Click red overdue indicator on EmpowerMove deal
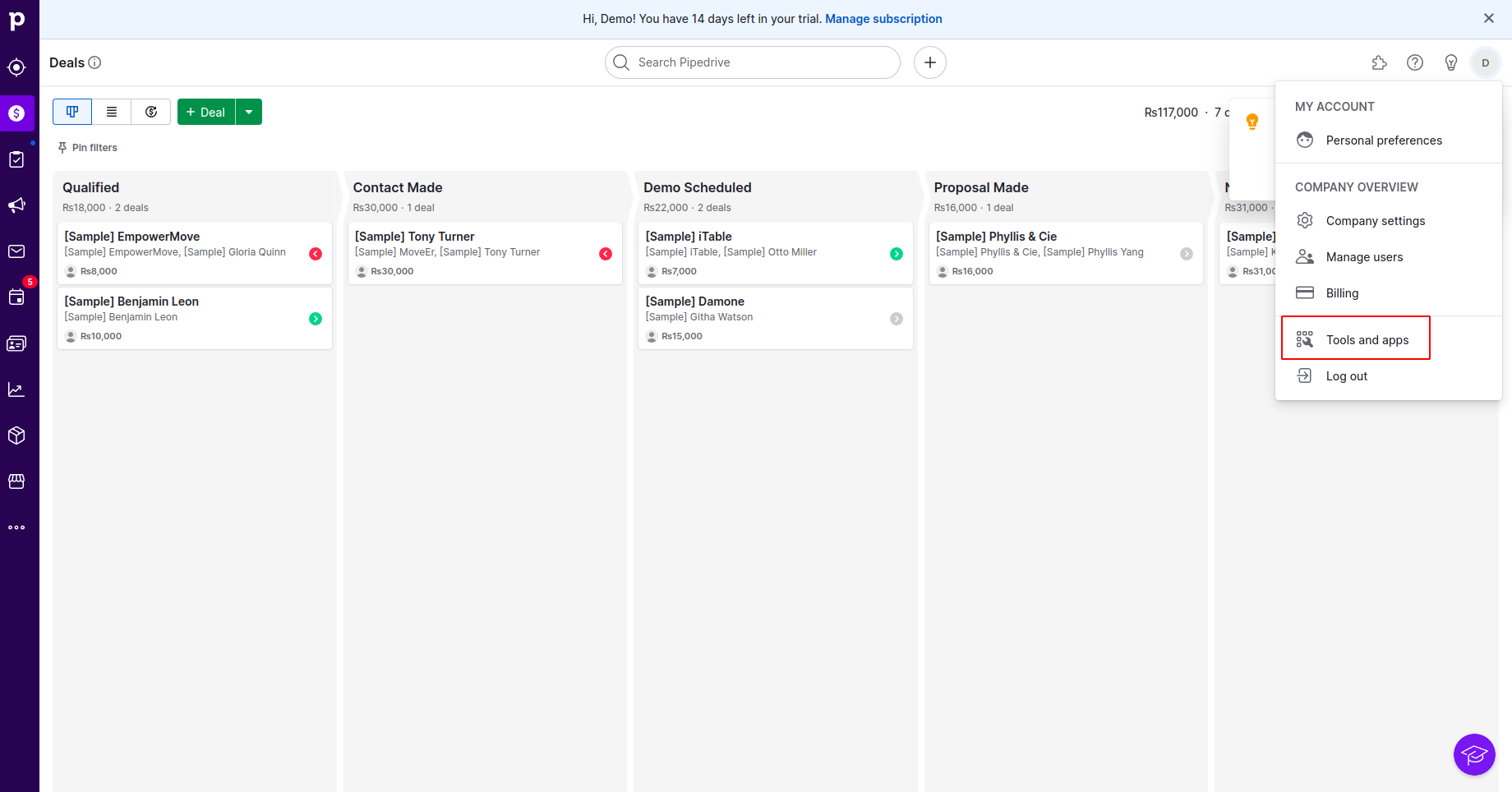This screenshot has height=792, width=1512. click(316, 254)
